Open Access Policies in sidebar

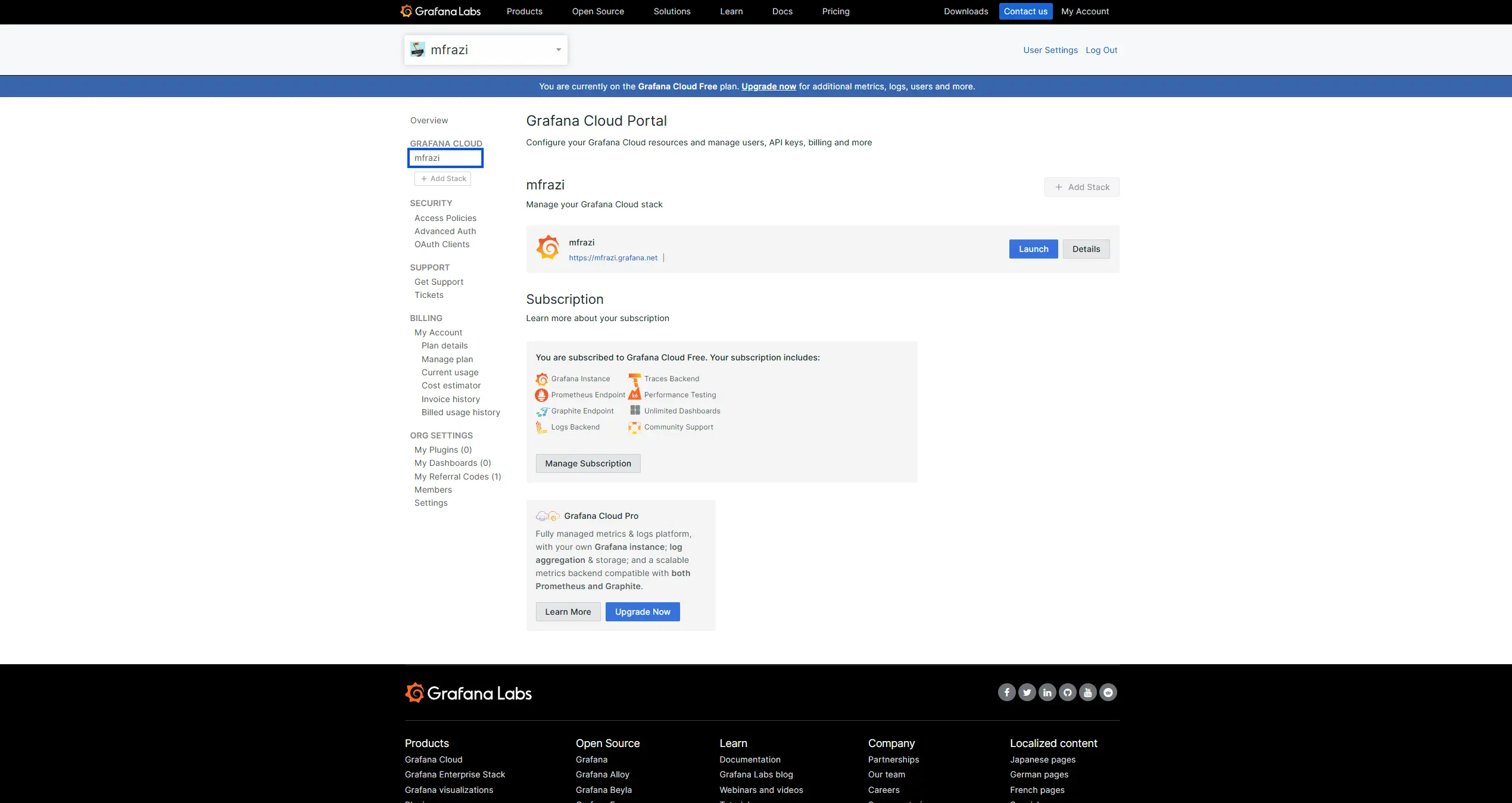445,218
